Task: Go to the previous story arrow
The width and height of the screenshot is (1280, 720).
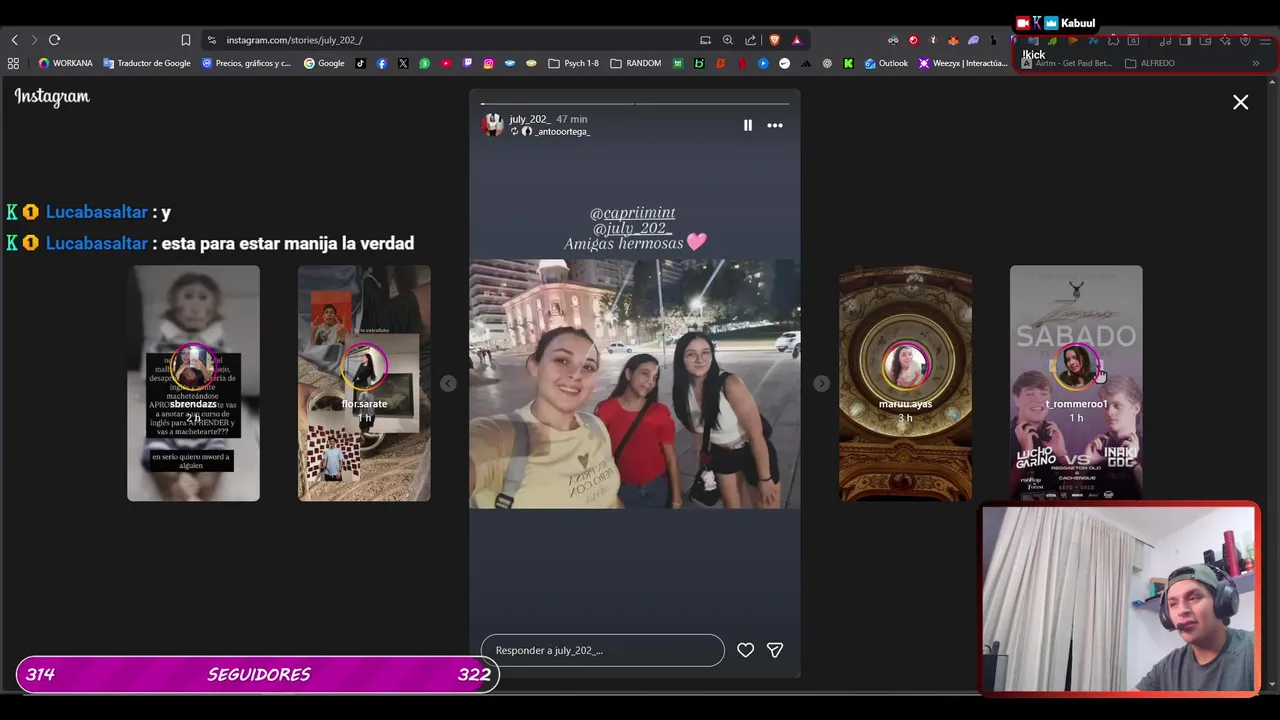Action: [x=448, y=383]
